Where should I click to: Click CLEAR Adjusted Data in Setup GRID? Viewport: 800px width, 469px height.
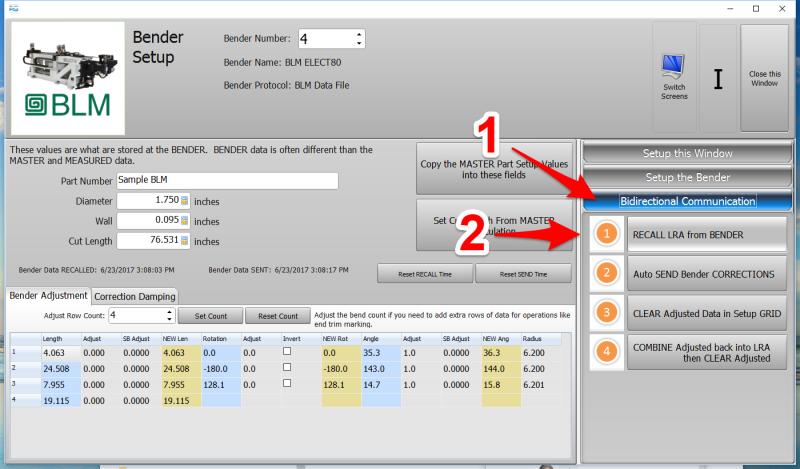(707, 313)
